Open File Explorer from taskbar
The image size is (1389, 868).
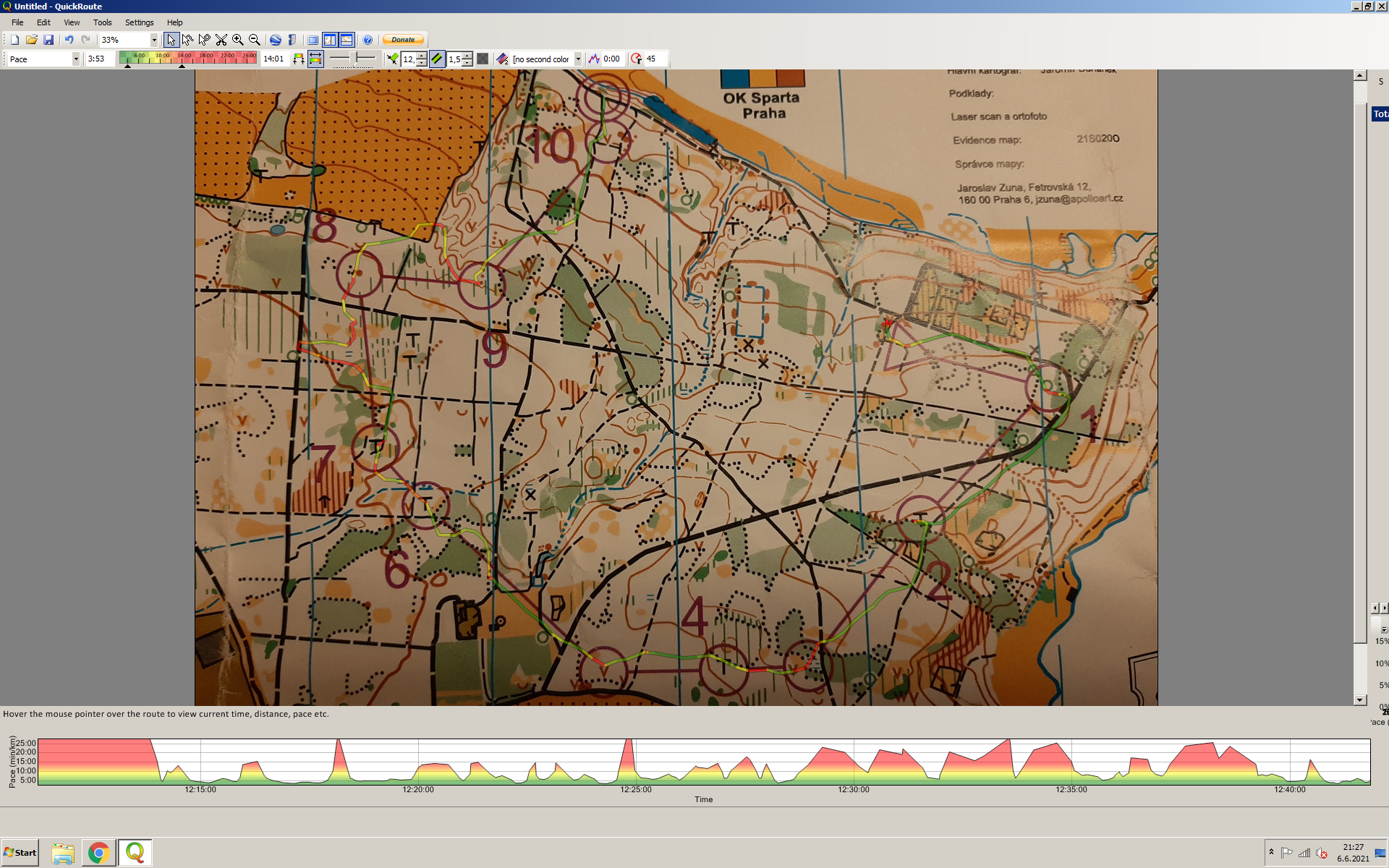63,853
